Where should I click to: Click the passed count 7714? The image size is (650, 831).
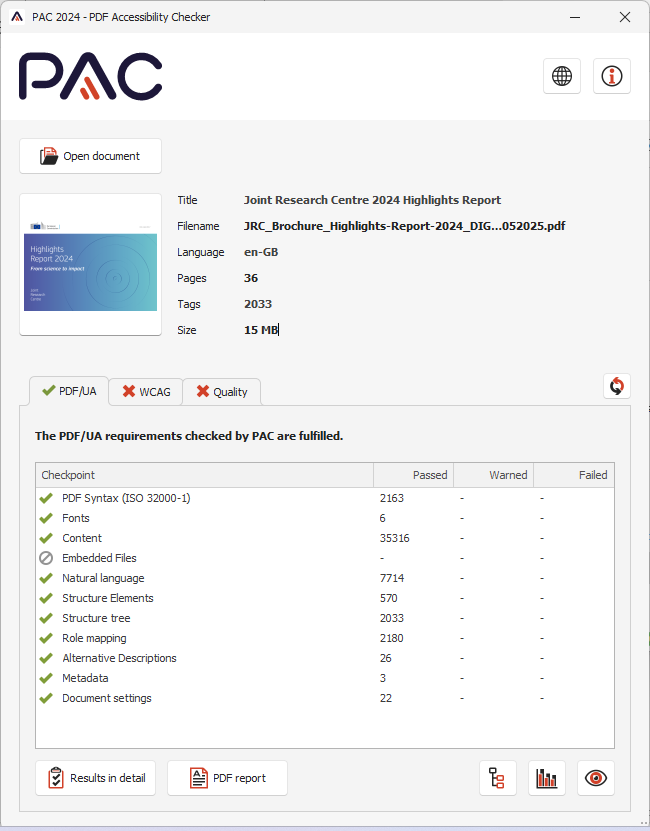pos(392,578)
